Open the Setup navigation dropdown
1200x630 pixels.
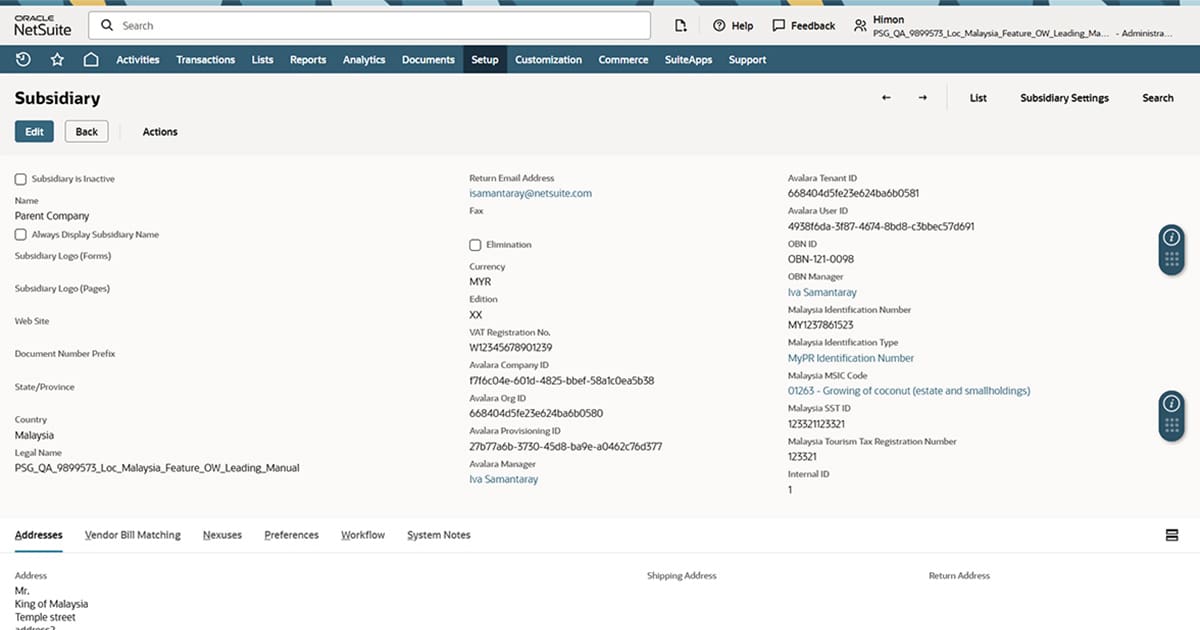484,60
